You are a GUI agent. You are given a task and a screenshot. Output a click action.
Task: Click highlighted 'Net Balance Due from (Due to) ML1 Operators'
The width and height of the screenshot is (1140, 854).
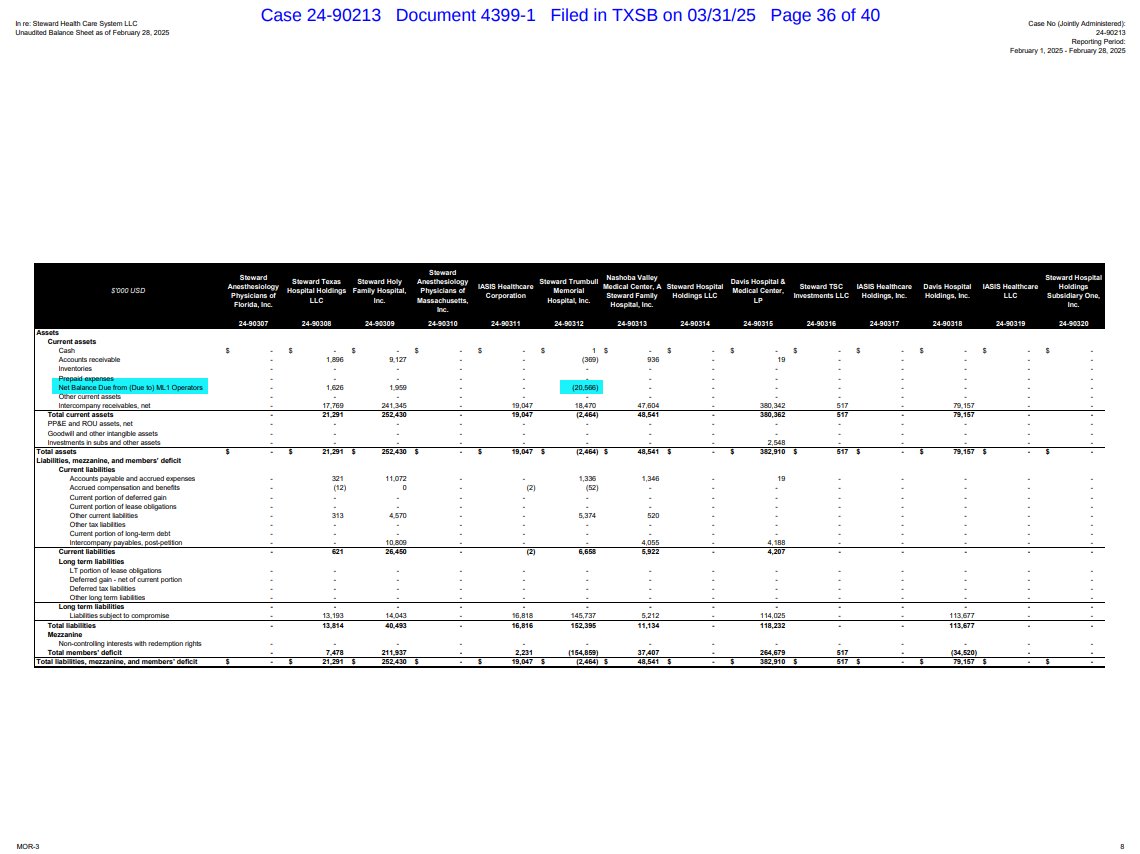point(130,387)
